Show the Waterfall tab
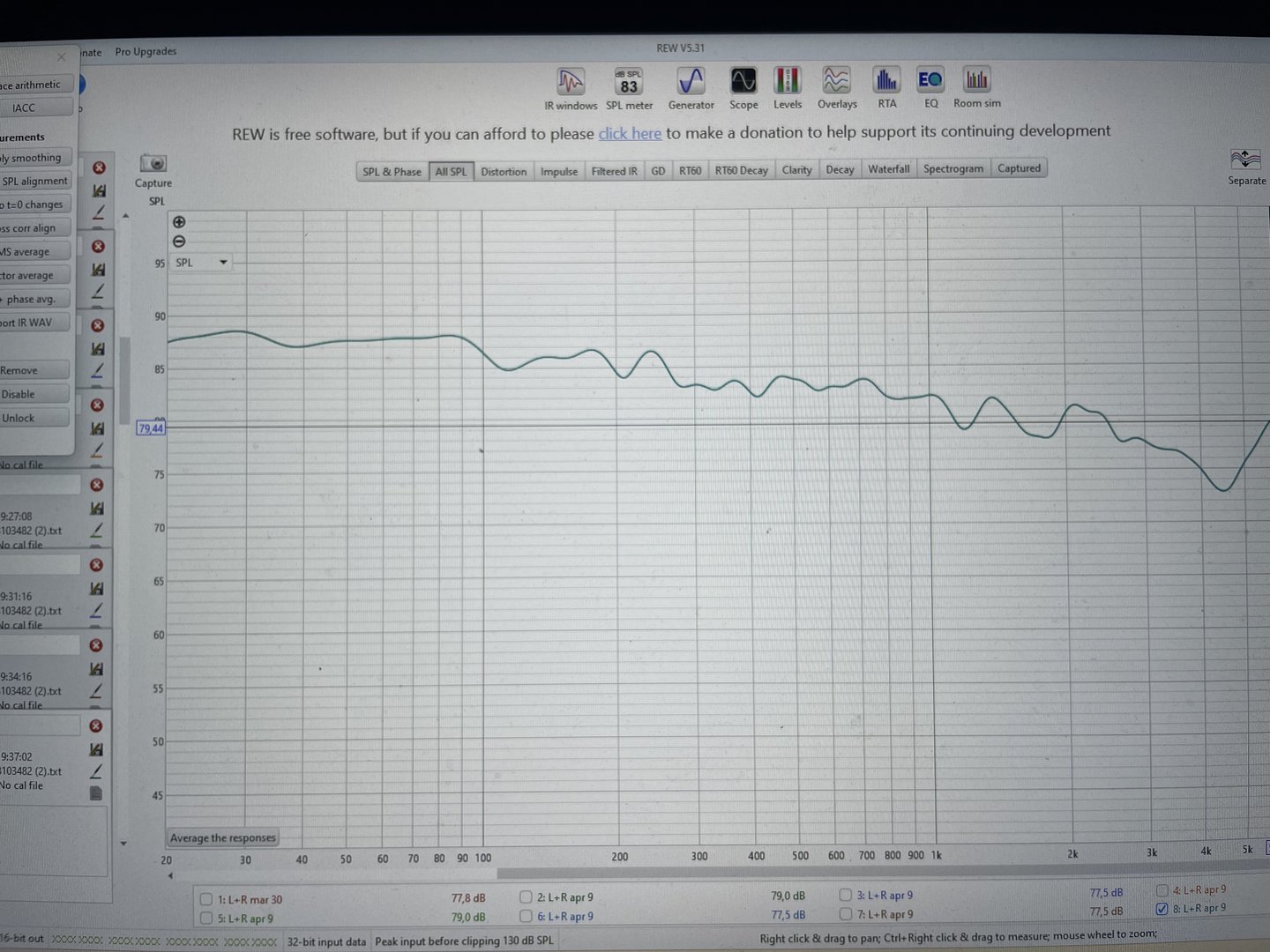Image resolution: width=1270 pixels, height=952 pixels. [x=888, y=168]
